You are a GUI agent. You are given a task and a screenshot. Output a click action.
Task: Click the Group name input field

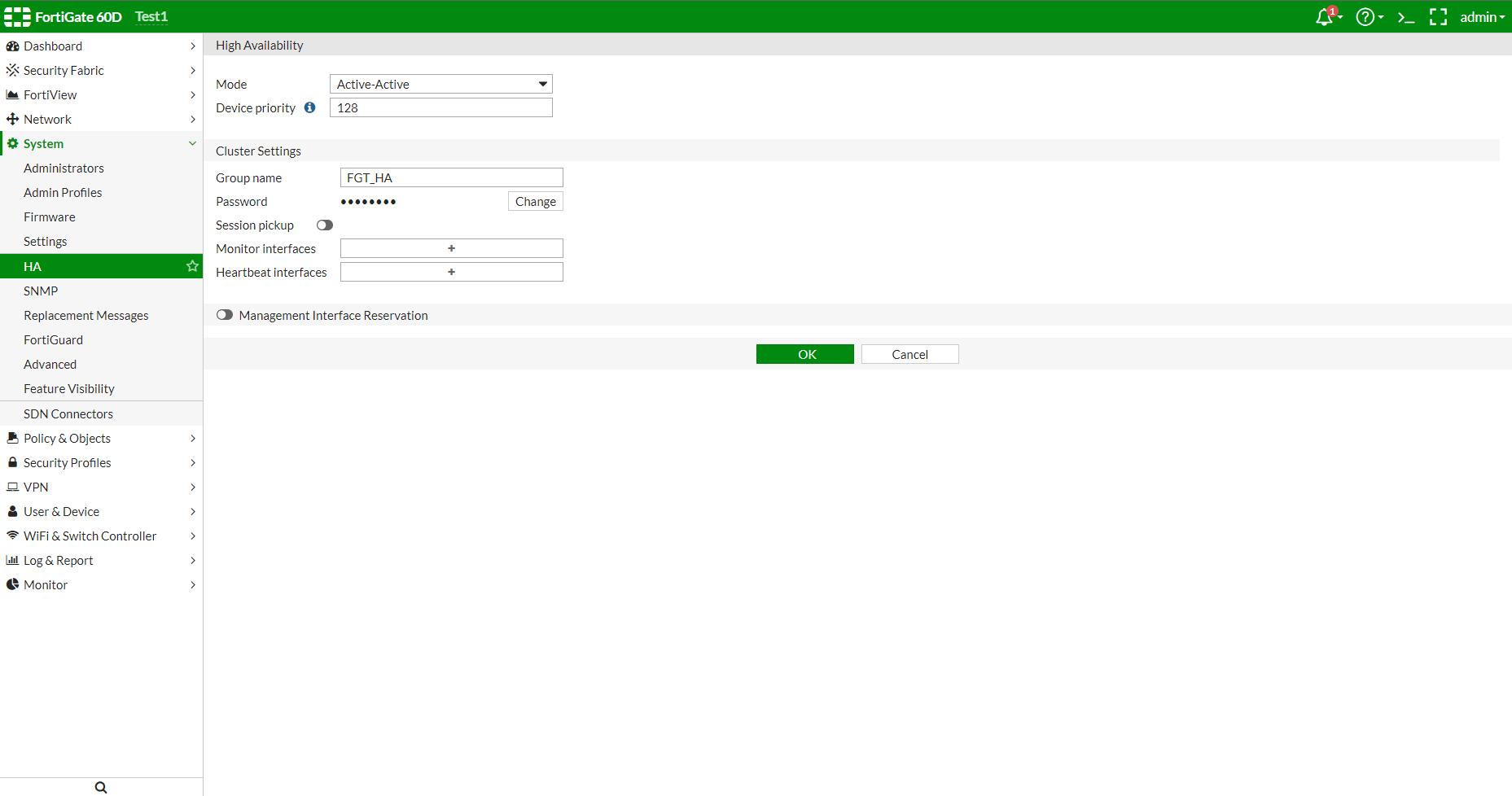click(451, 177)
